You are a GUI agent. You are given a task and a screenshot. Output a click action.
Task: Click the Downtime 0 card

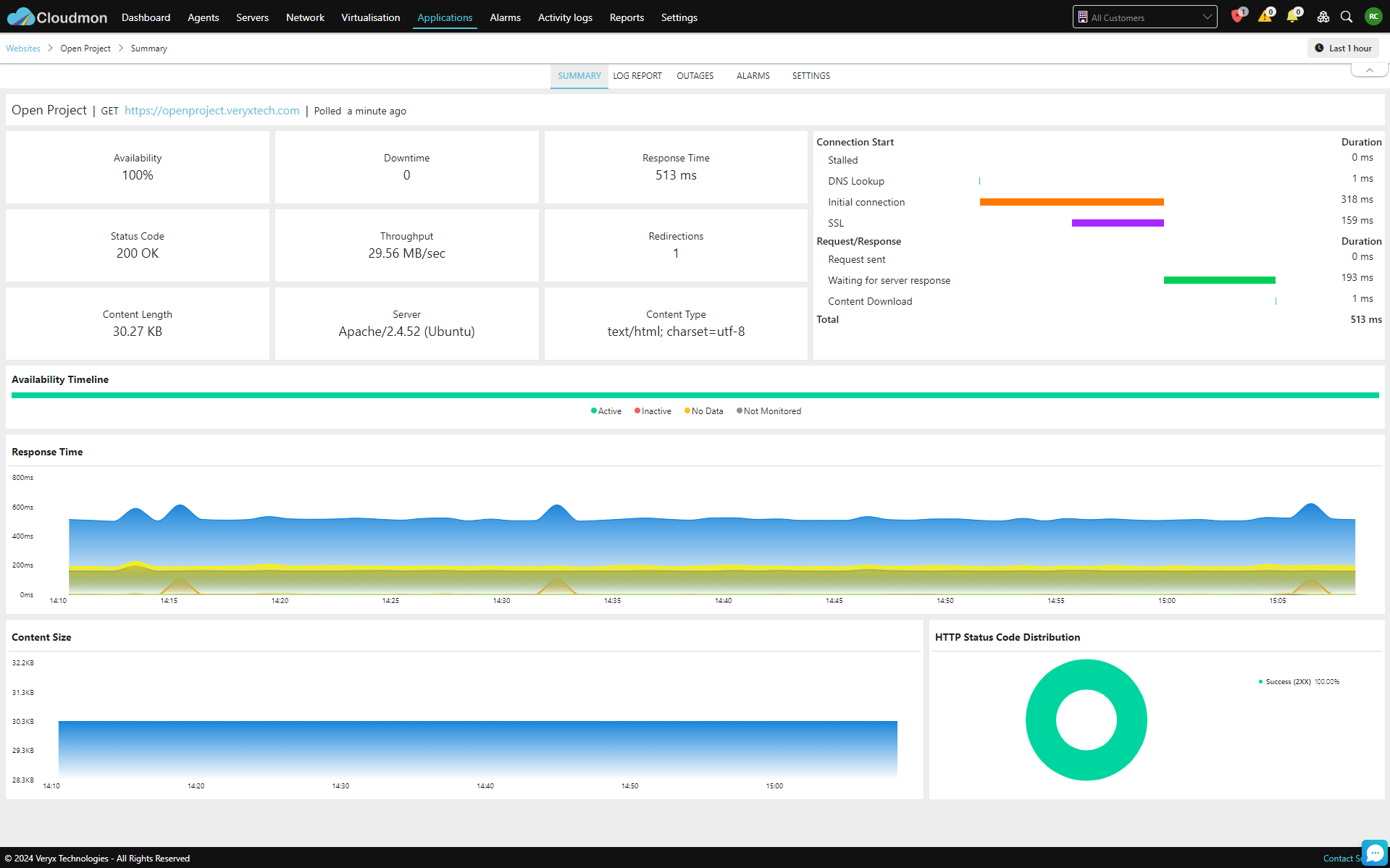(406, 167)
